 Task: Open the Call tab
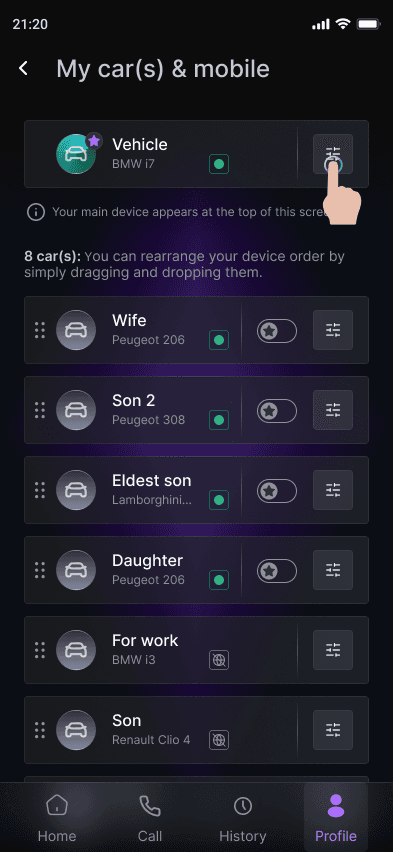(149, 818)
